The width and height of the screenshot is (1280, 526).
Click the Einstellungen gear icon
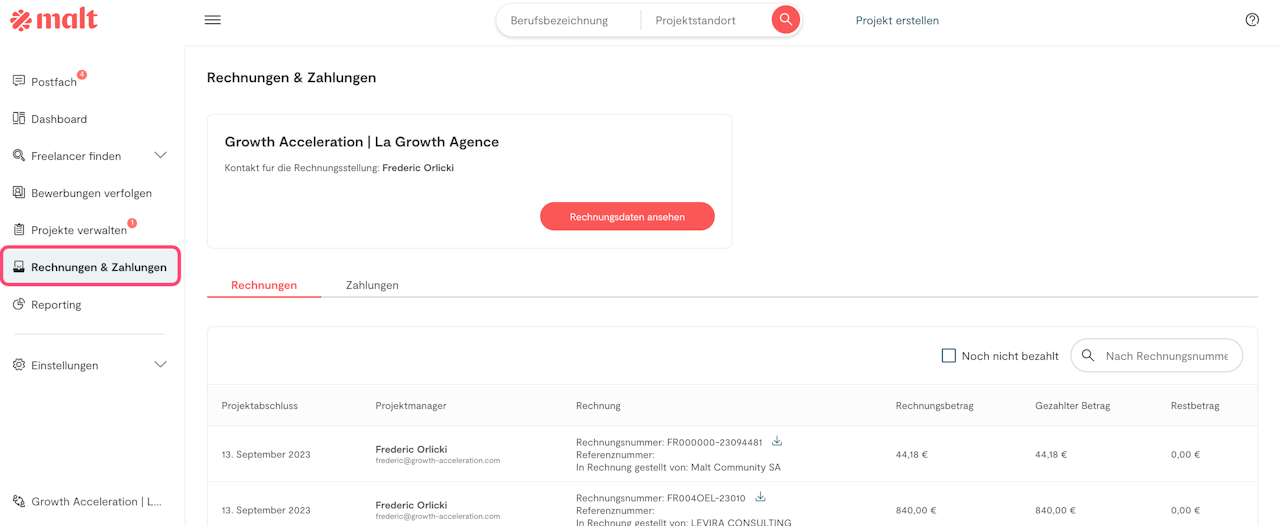[x=19, y=365]
